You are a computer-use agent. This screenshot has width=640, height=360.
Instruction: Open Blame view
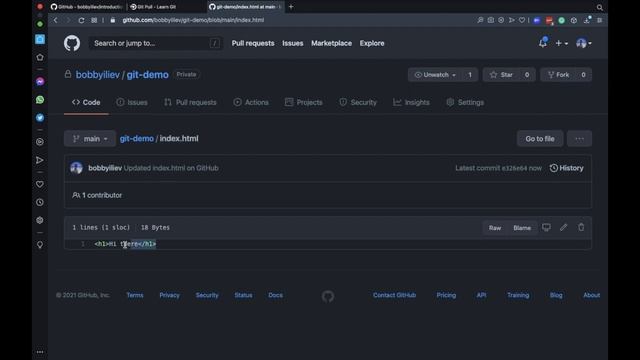click(522, 228)
